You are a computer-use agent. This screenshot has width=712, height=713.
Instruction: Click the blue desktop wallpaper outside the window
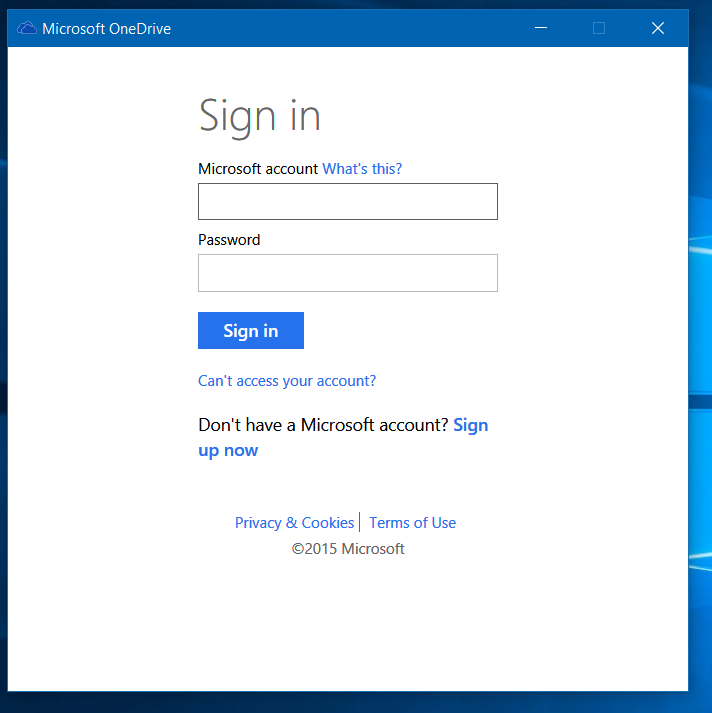pos(700,300)
